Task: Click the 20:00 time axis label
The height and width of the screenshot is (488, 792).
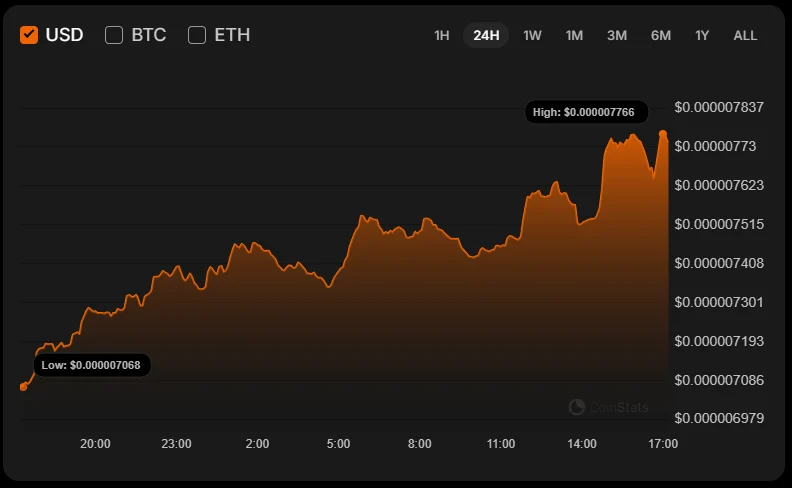Action: pyautogui.click(x=95, y=443)
